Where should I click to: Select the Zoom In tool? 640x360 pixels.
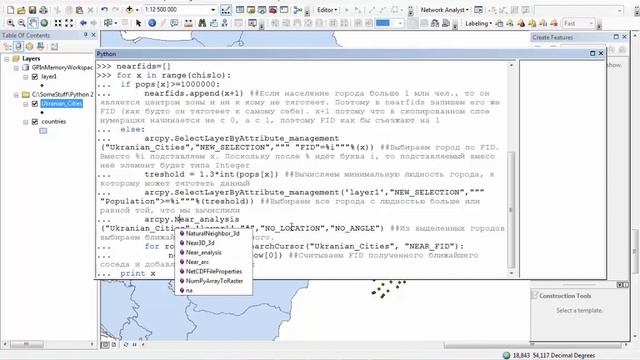tap(10, 23)
